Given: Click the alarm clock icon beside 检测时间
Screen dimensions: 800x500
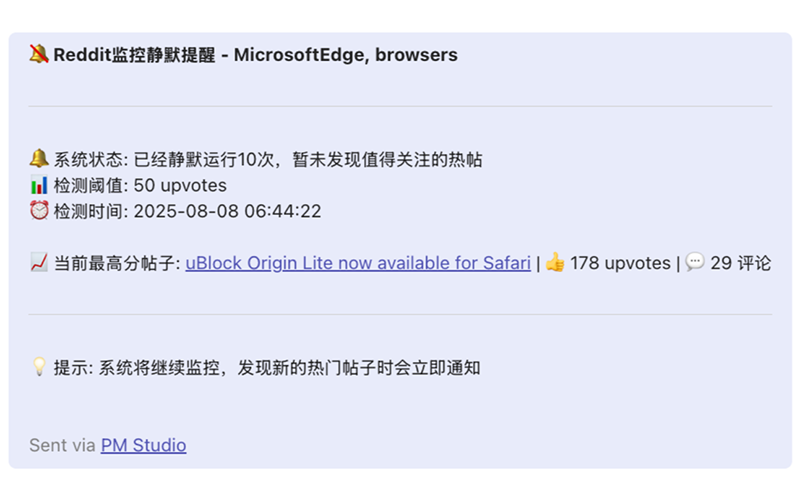Looking at the screenshot, I should click(39, 210).
